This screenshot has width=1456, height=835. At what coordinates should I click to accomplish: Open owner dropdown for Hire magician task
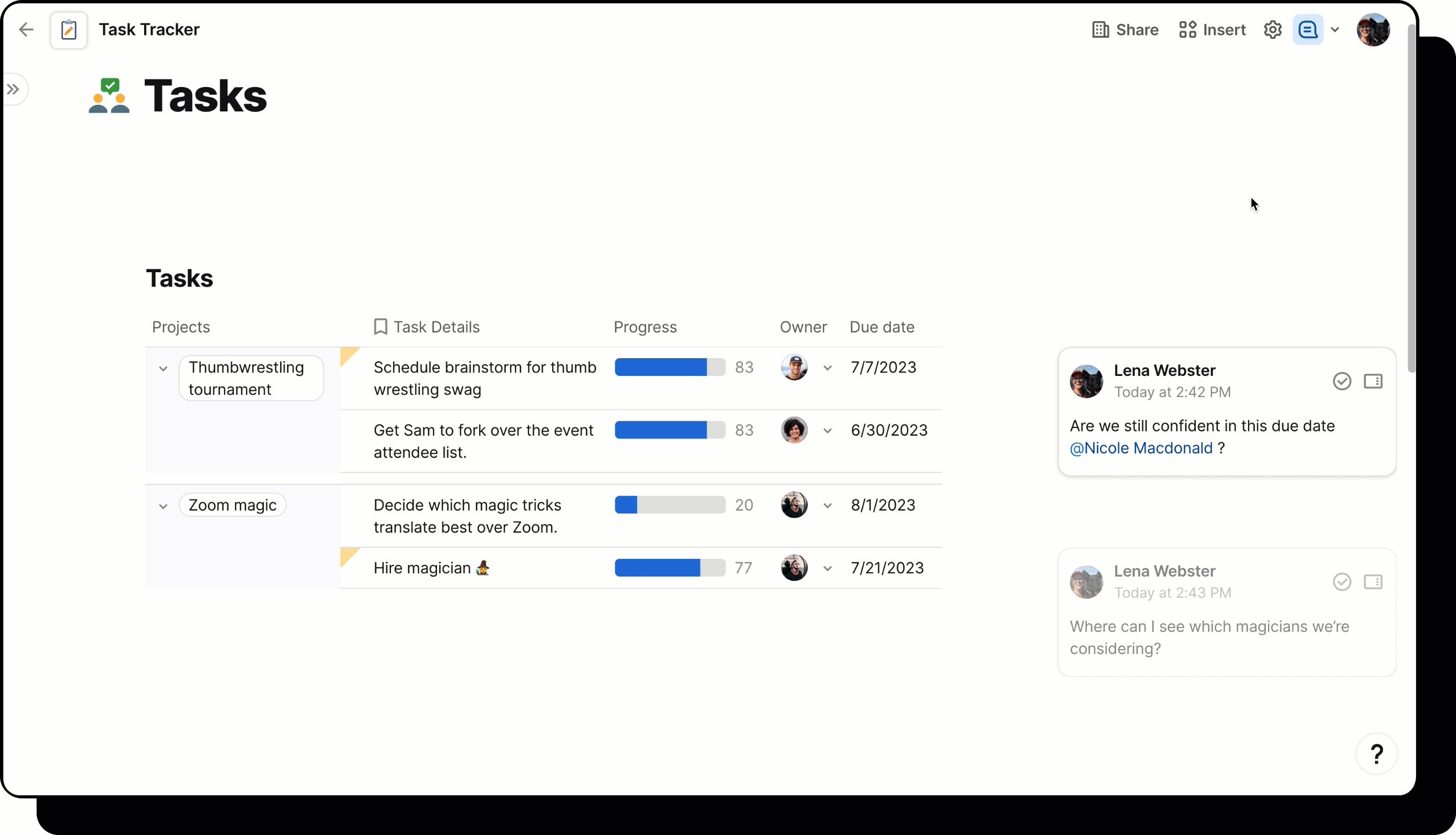click(x=827, y=568)
